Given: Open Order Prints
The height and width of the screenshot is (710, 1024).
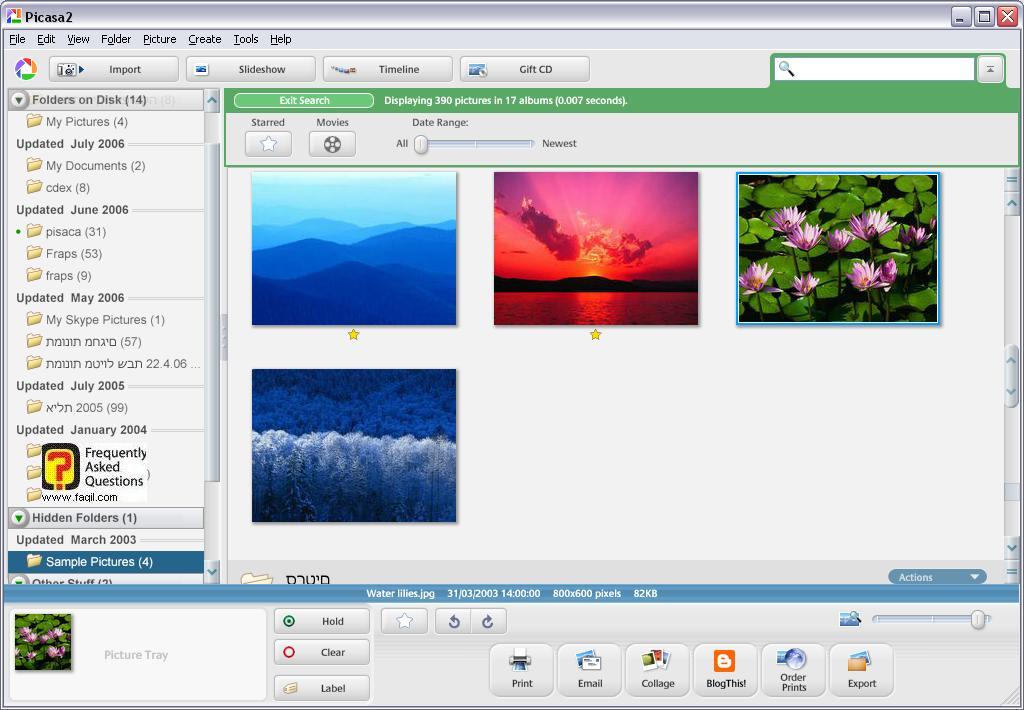Looking at the screenshot, I should [x=793, y=669].
